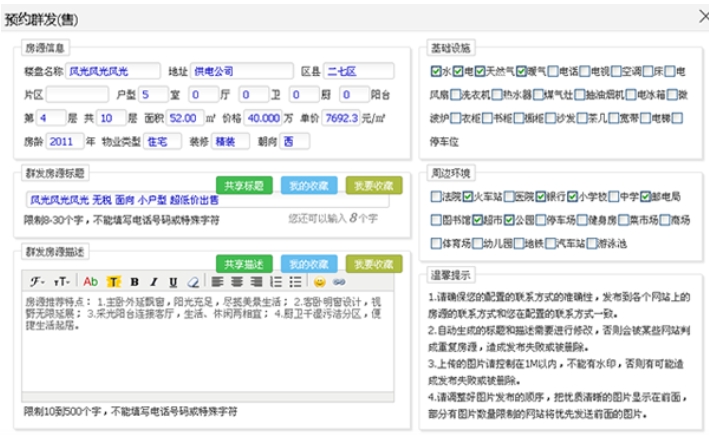
Task: Open the font family dropdown
Action: click(x=37, y=282)
